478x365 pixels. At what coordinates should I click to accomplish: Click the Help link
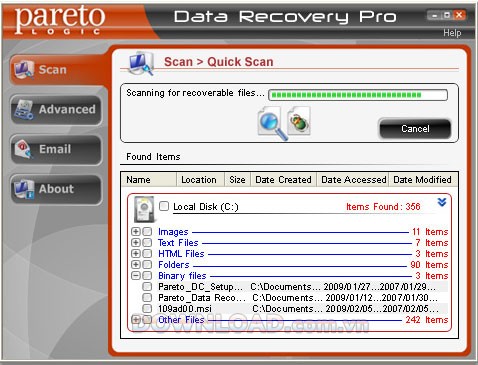click(452, 33)
